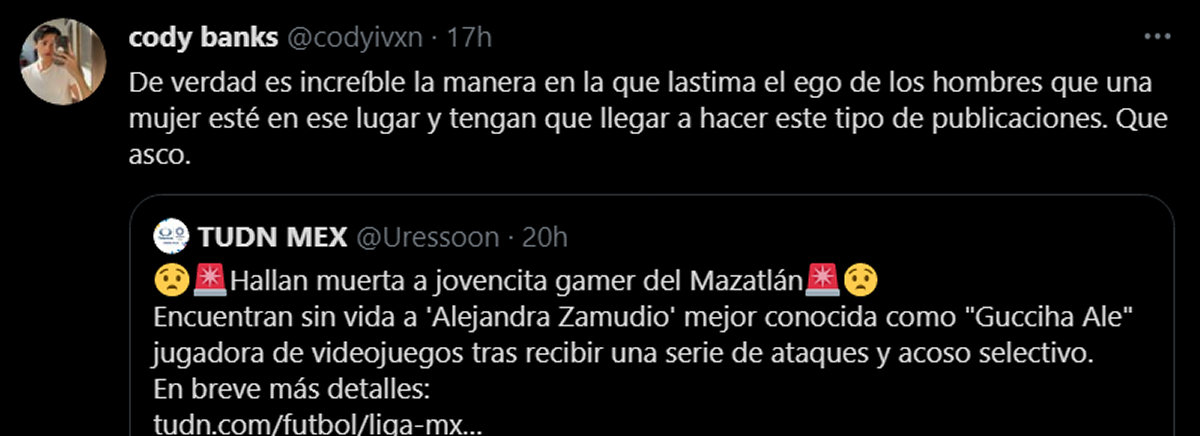The width and height of the screenshot is (1200, 436).
Task: Click the last worried face emoji
Action: tap(858, 277)
